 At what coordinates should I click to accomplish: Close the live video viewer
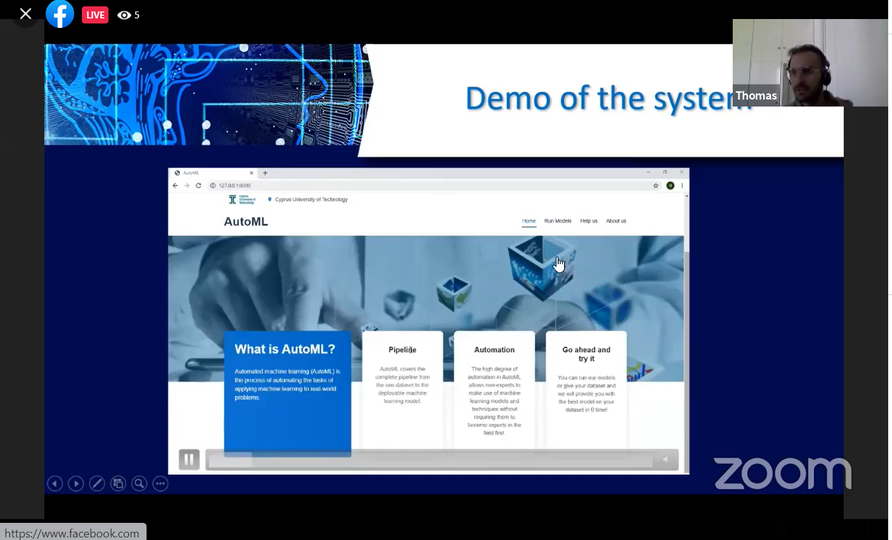(x=25, y=14)
